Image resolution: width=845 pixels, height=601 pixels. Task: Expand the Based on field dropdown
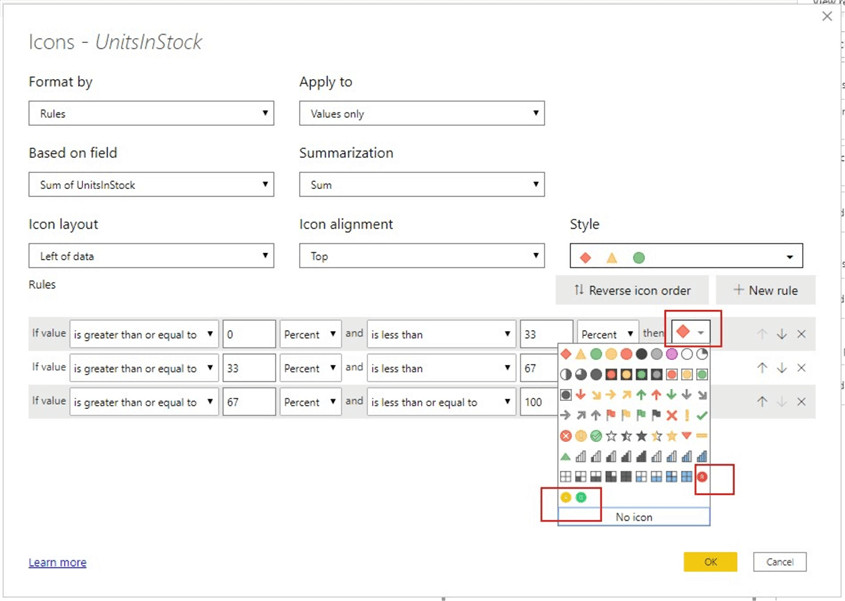click(151, 184)
